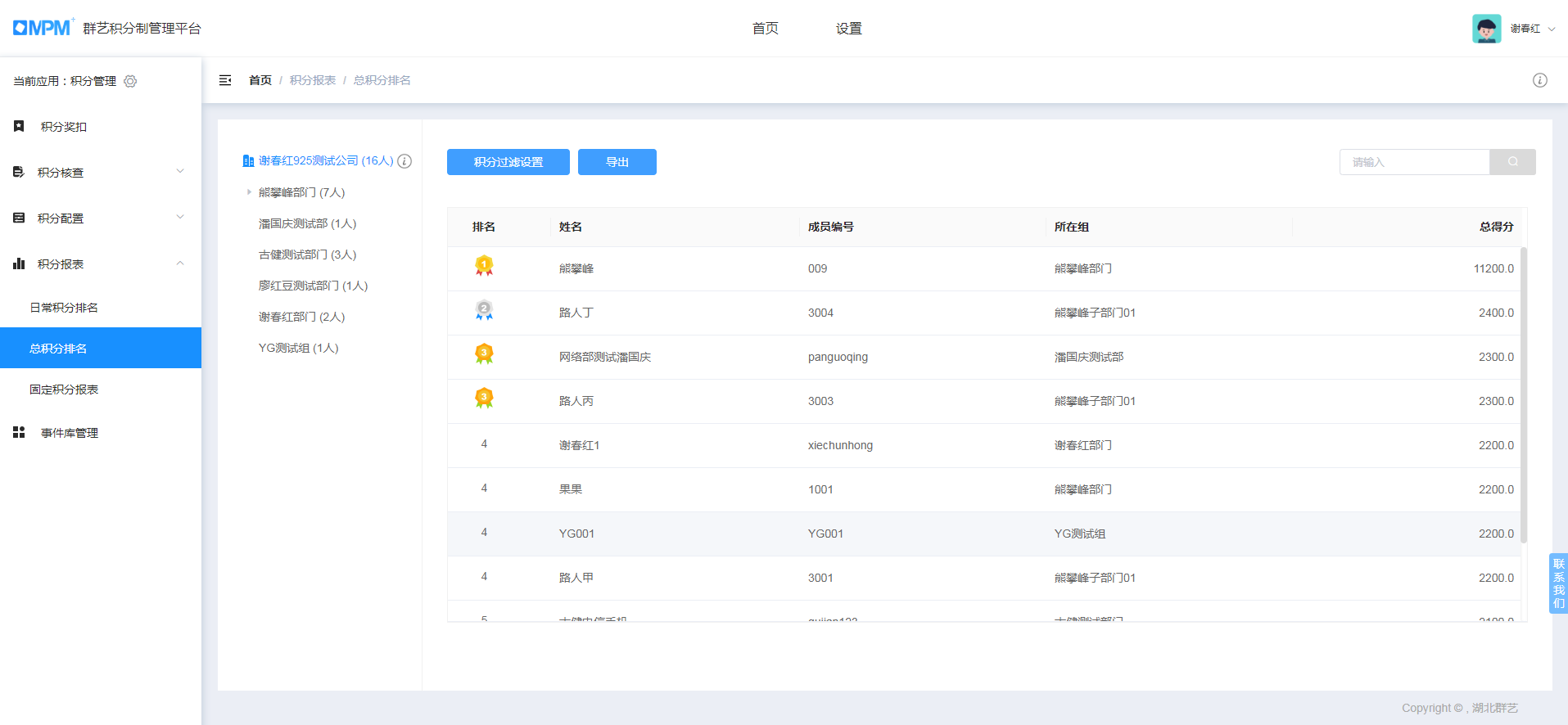Click the 请输入 search input field
Viewport: 1568px width, 725px height.
click(x=1415, y=162)
